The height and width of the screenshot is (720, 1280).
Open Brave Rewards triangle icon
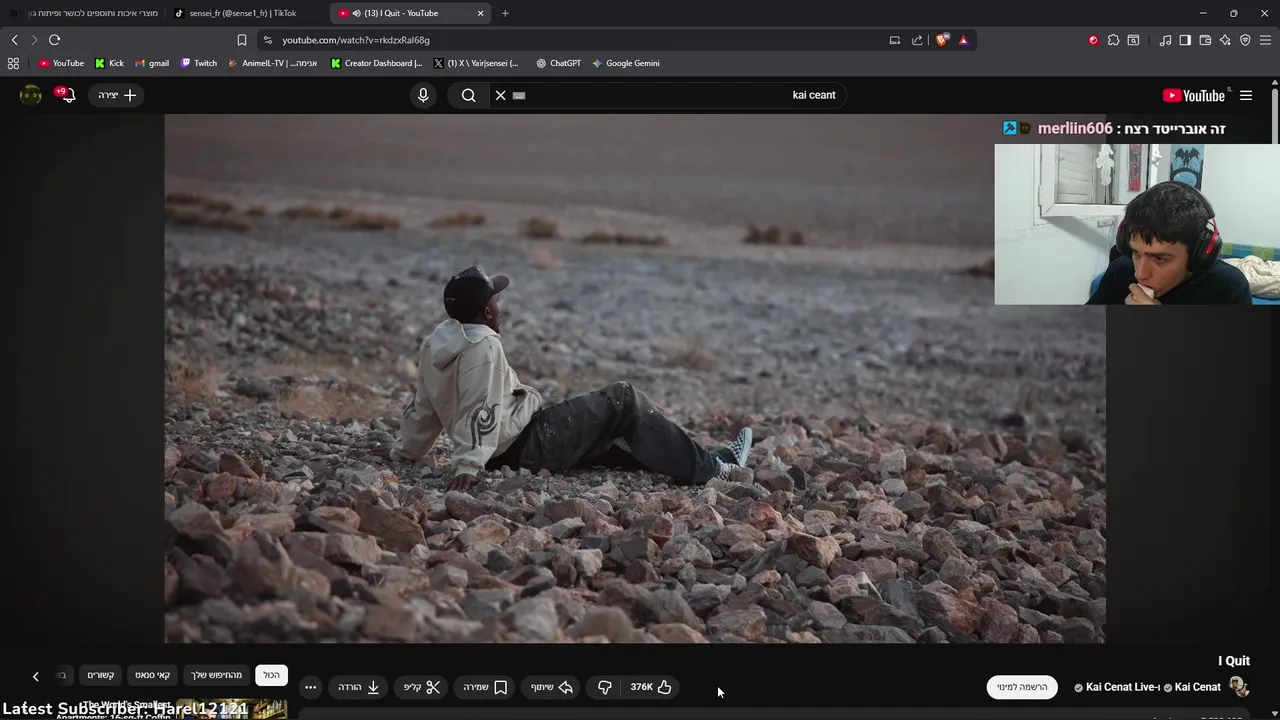coord(963,40)
